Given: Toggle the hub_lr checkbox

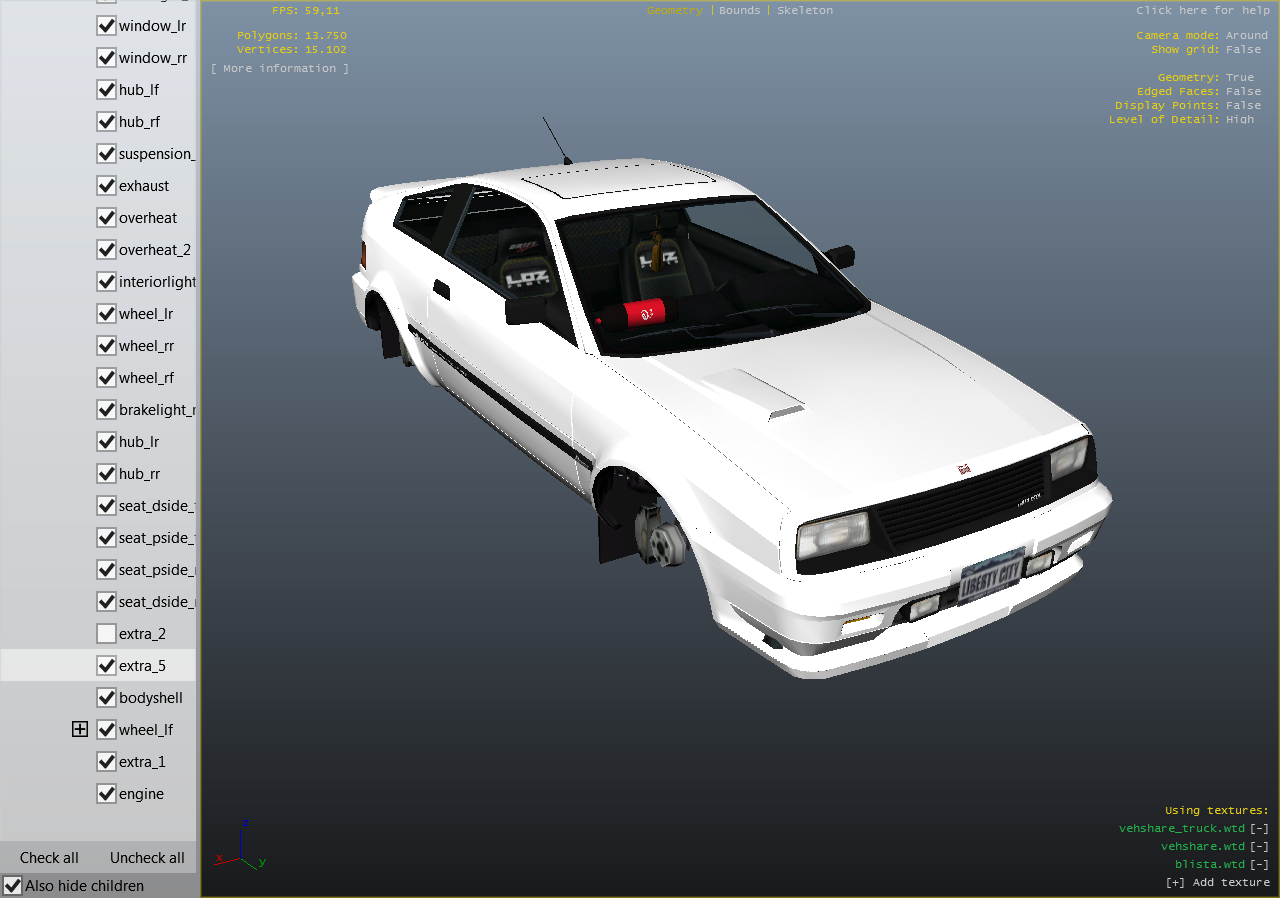Looking at the screenshot, I should [x=107, y=442].
